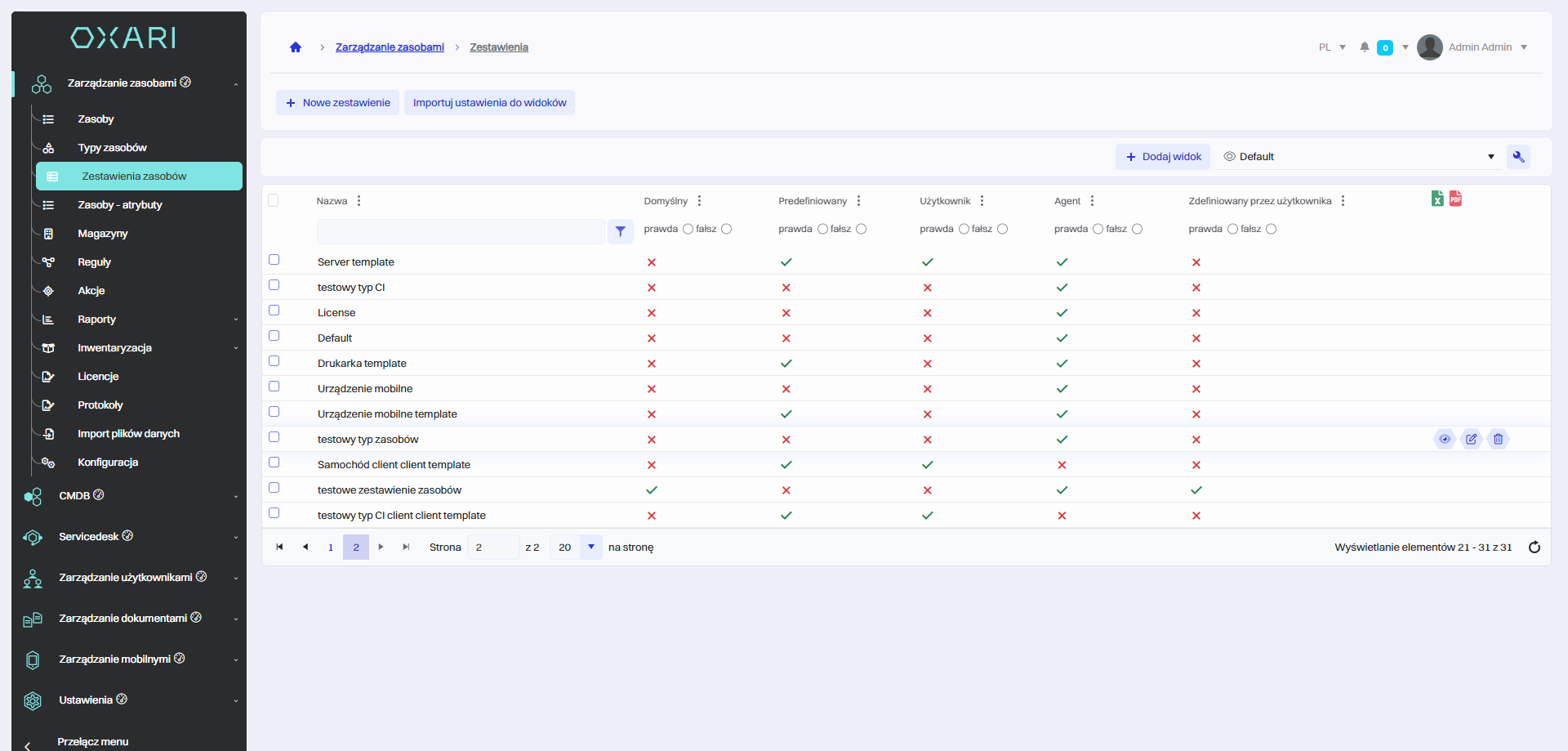Click the Nowe zestawienie button
1568x751 pixels.
(337, 103)
